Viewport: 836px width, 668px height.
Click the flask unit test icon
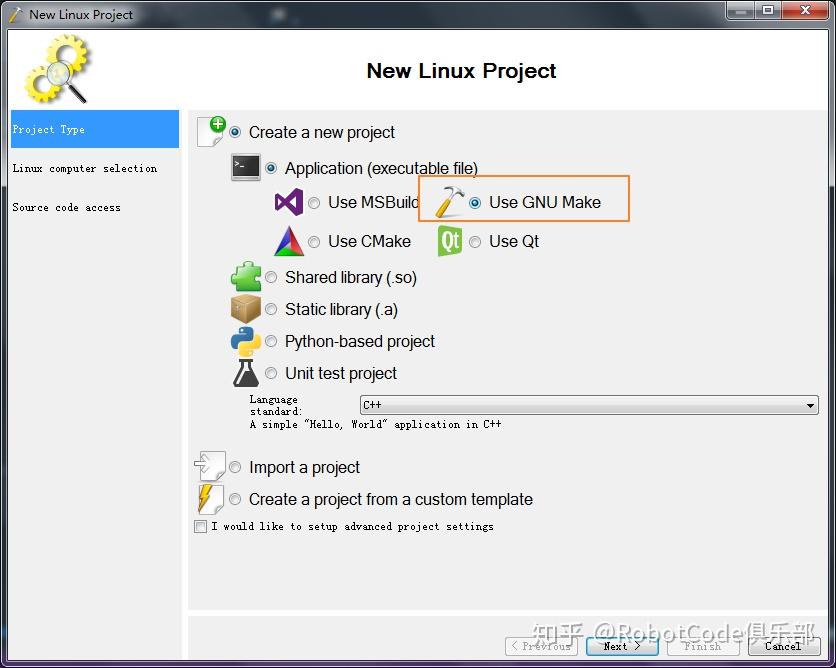pos(246,373)
